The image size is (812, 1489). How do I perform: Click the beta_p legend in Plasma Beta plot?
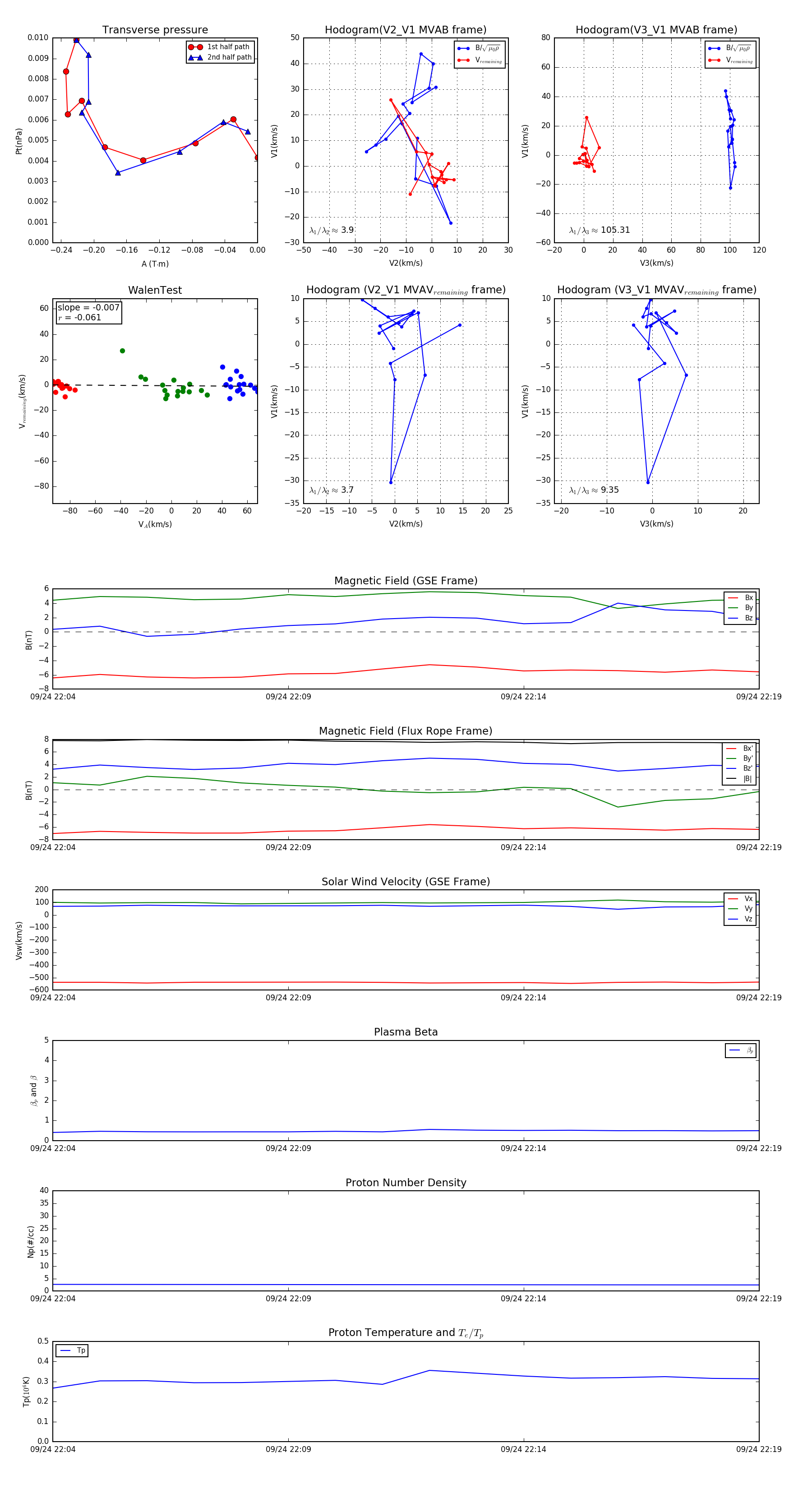741,1050
